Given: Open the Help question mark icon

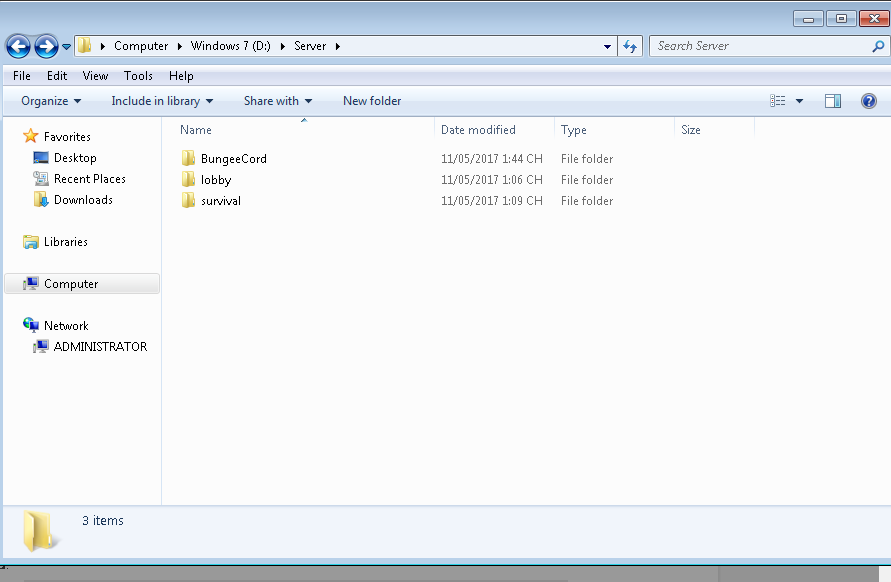Looking at the screenshot, I should coord(868,101).
